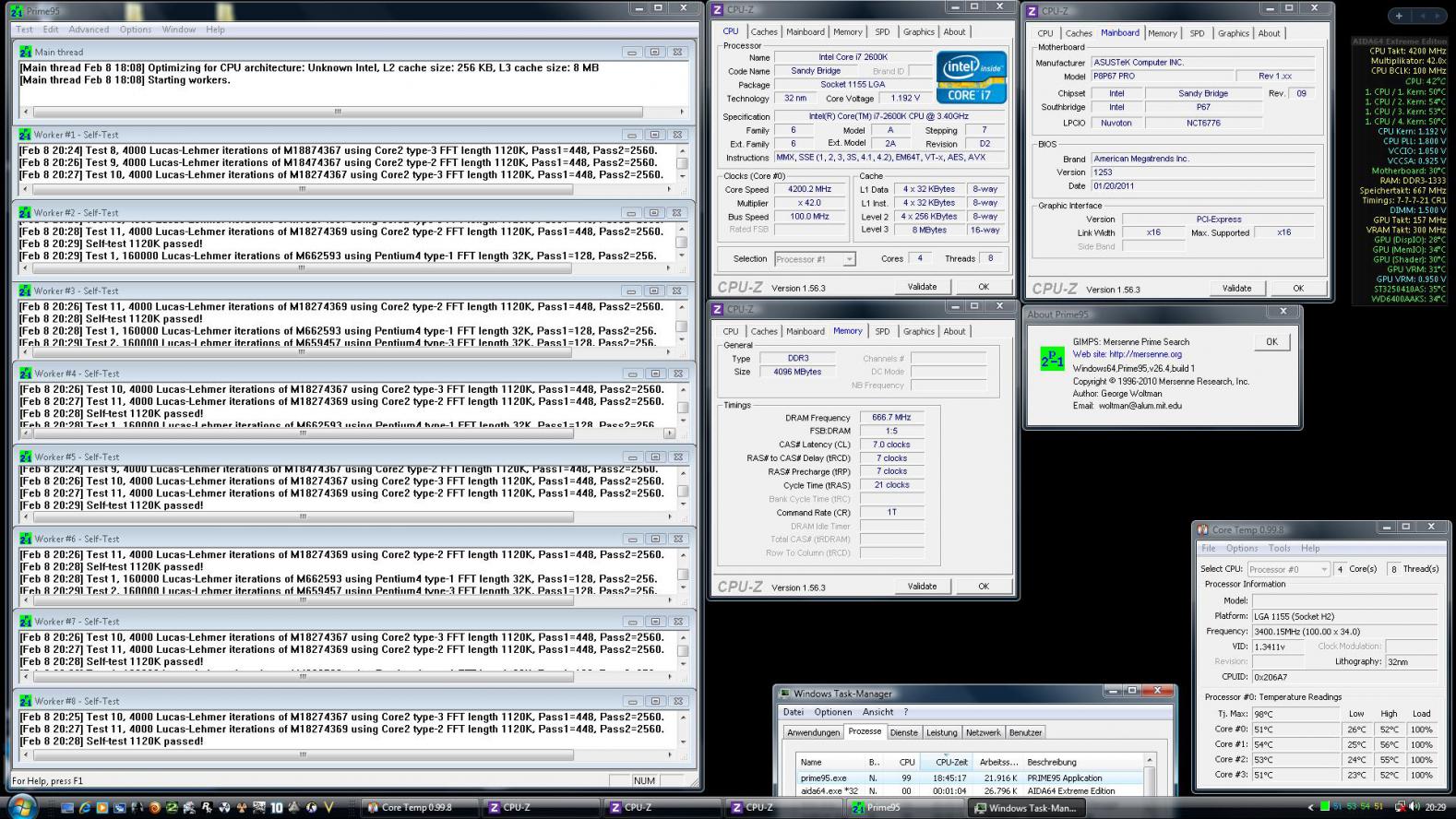Open Selection Processor #1 dropdown in CPU-Z
This screenshot has width=1456, height=819.
(814, 259)
